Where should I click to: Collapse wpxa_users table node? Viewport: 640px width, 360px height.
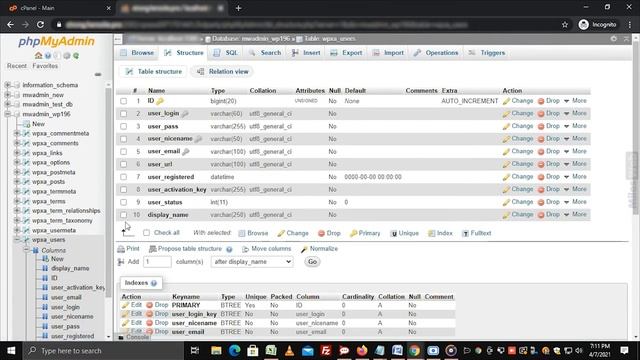tap(17, 240)
